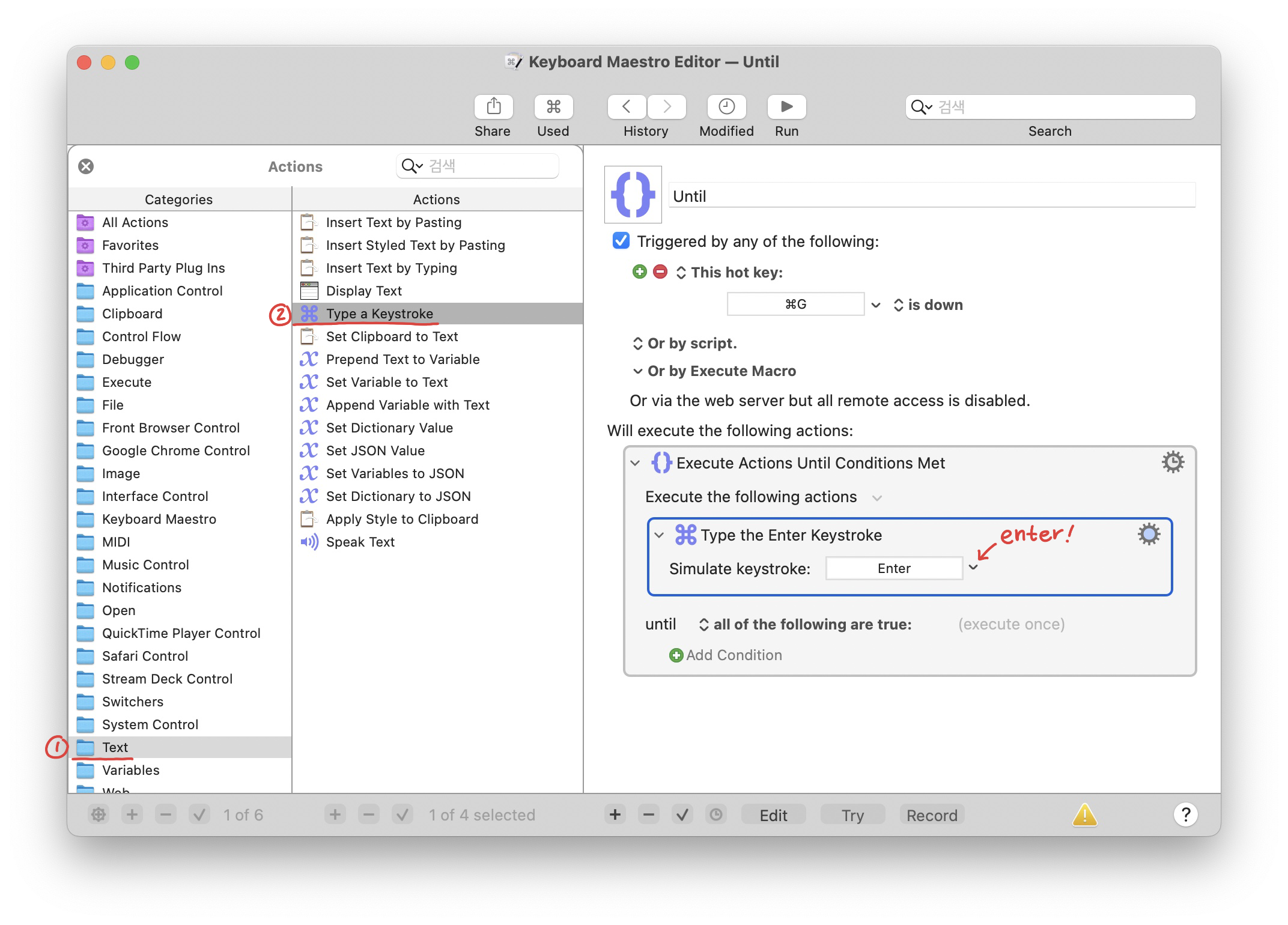Toggle enable checkmark for macro groups

pyautogui.click(x=199, y=814)
